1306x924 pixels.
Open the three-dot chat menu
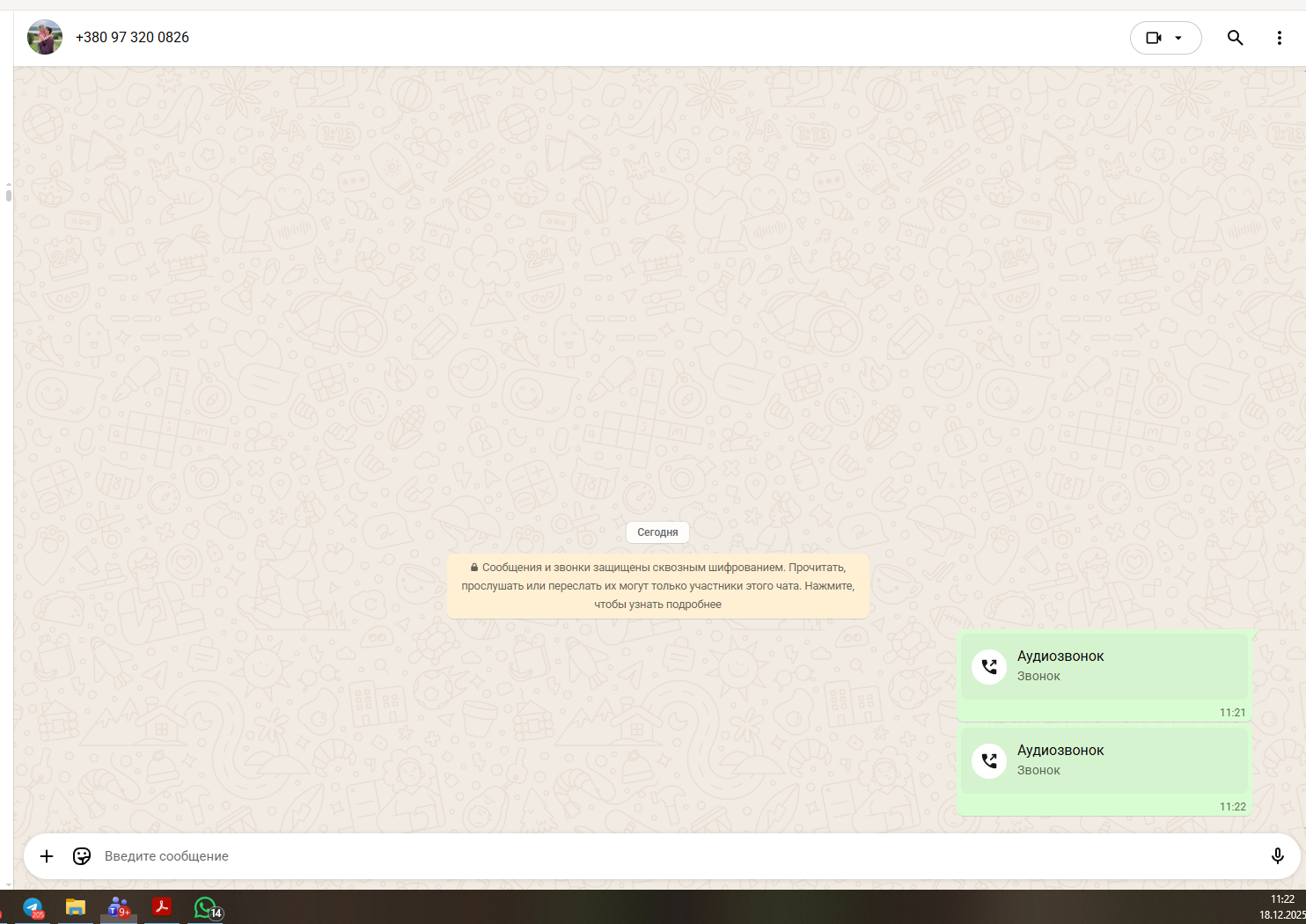pyautogui.click(x=1280, y=38)
